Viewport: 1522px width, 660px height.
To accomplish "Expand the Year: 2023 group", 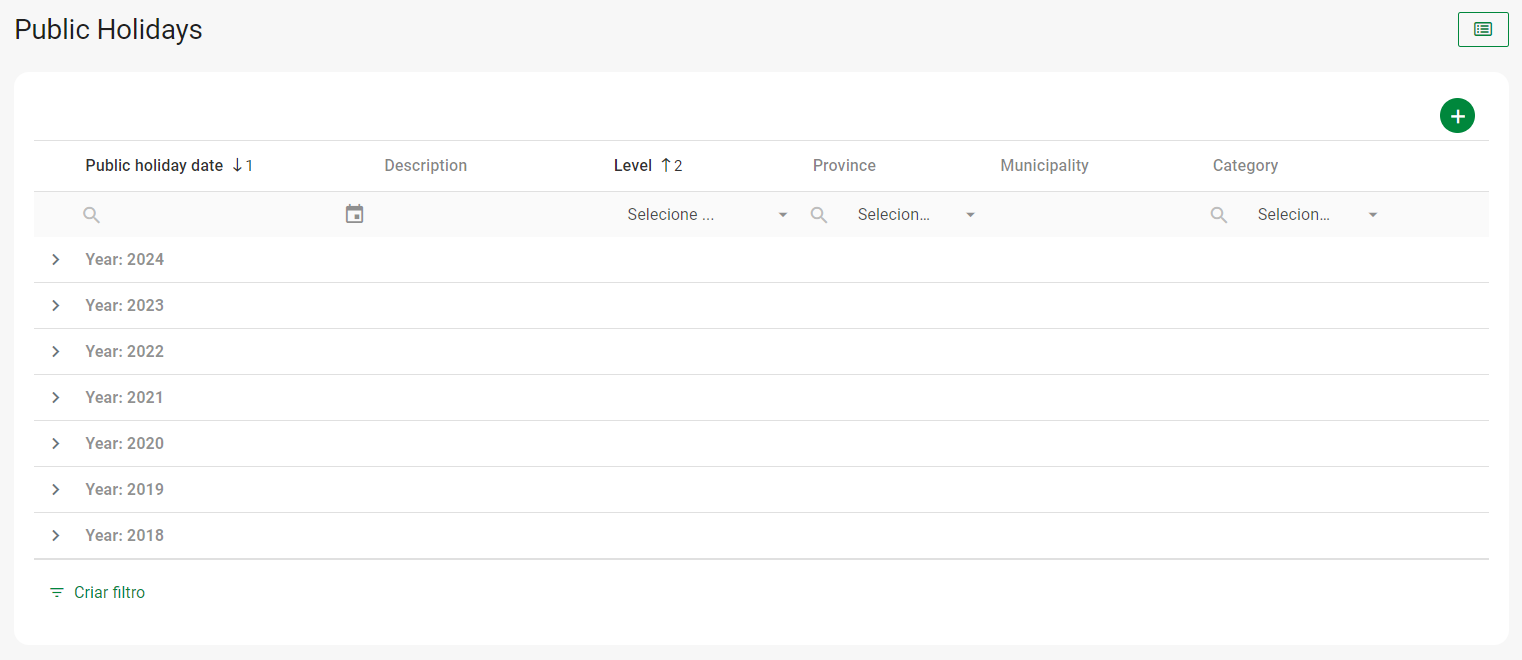I will point(56,306).
